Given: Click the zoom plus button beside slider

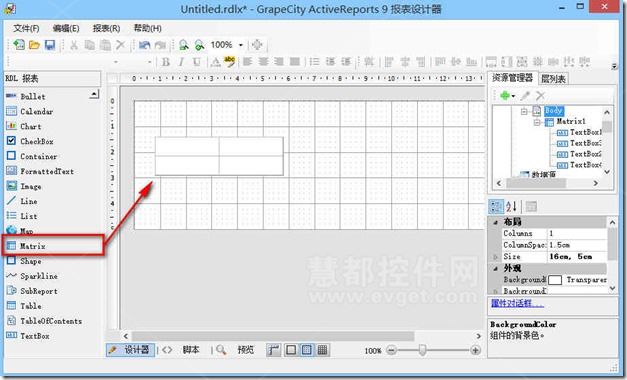Looking at the screenshot, I should 475,350.
